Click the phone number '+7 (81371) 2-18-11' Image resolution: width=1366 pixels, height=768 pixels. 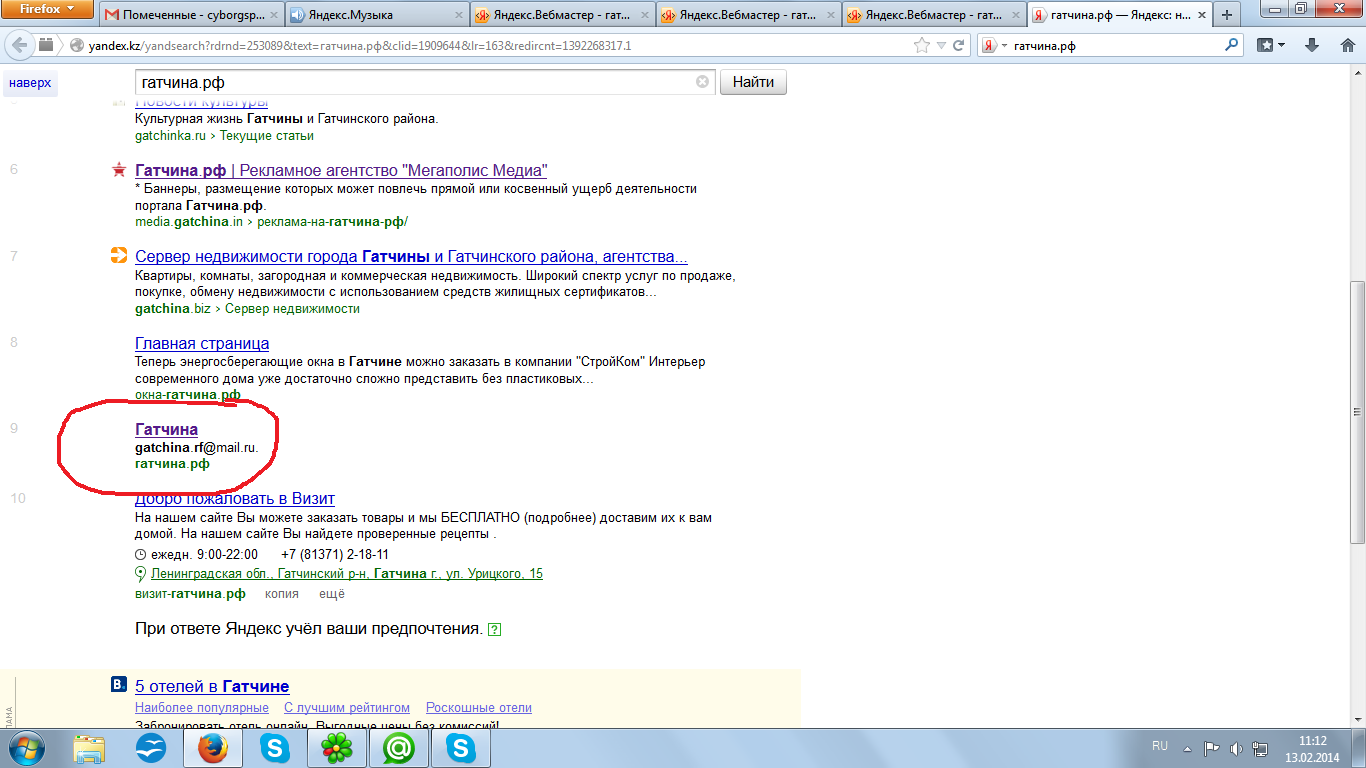pos(335,555)
